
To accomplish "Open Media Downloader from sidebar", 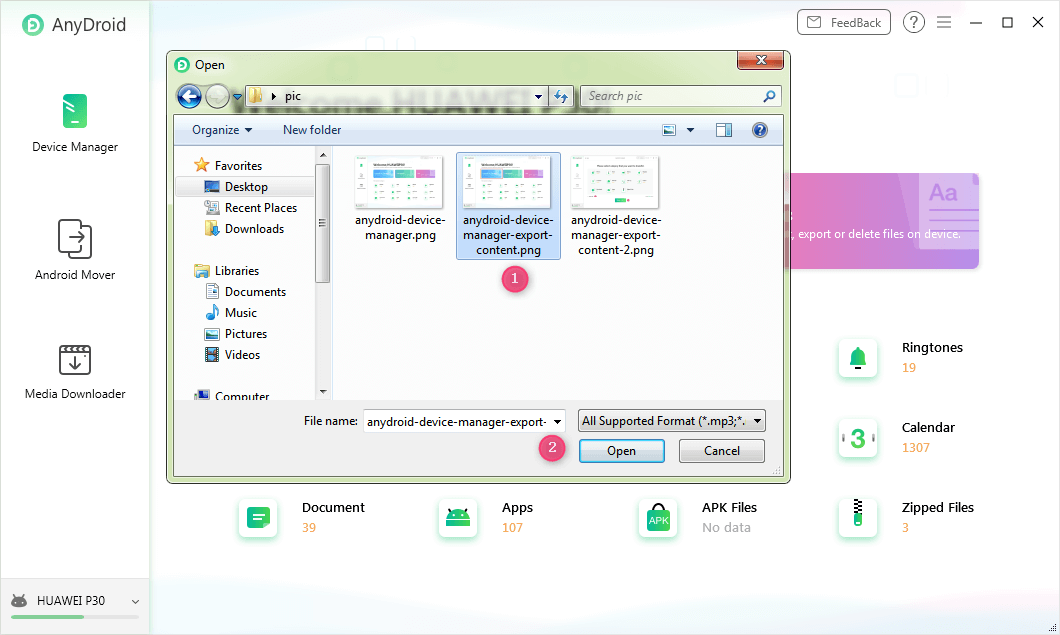I will [75, 359].
